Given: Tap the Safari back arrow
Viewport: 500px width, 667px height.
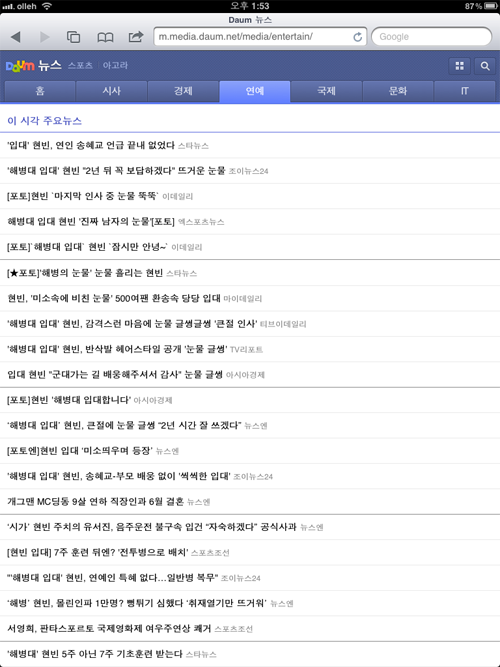Looking at the screenshot, I should (16, 37).
